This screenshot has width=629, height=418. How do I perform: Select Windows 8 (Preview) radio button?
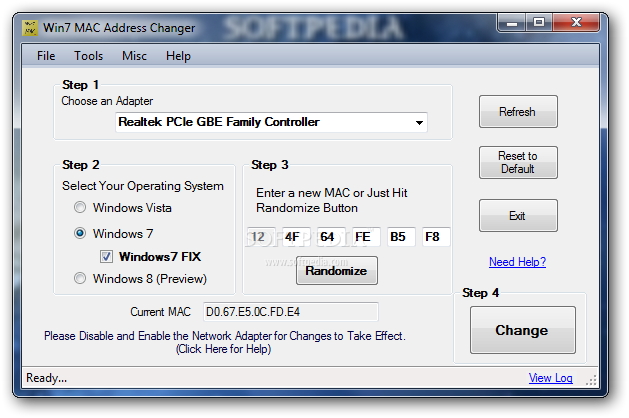tap(80, 278)
